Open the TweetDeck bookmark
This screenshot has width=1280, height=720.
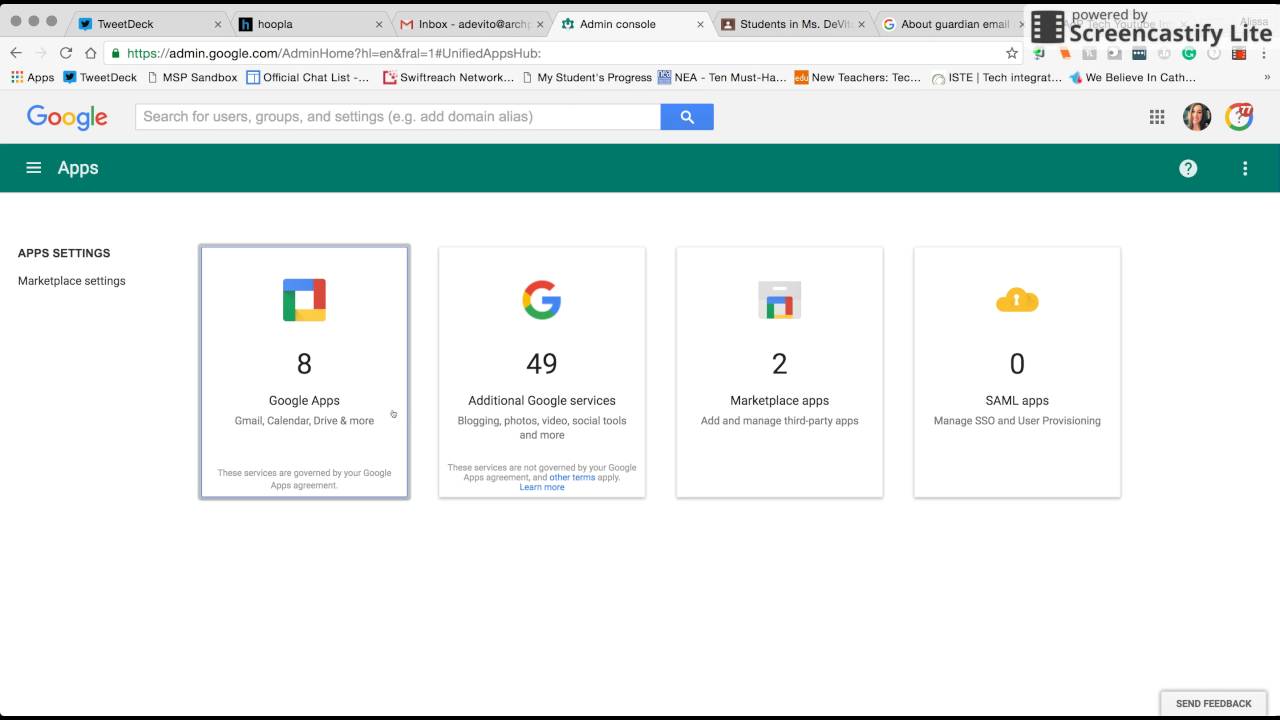(x=100, y=77)
